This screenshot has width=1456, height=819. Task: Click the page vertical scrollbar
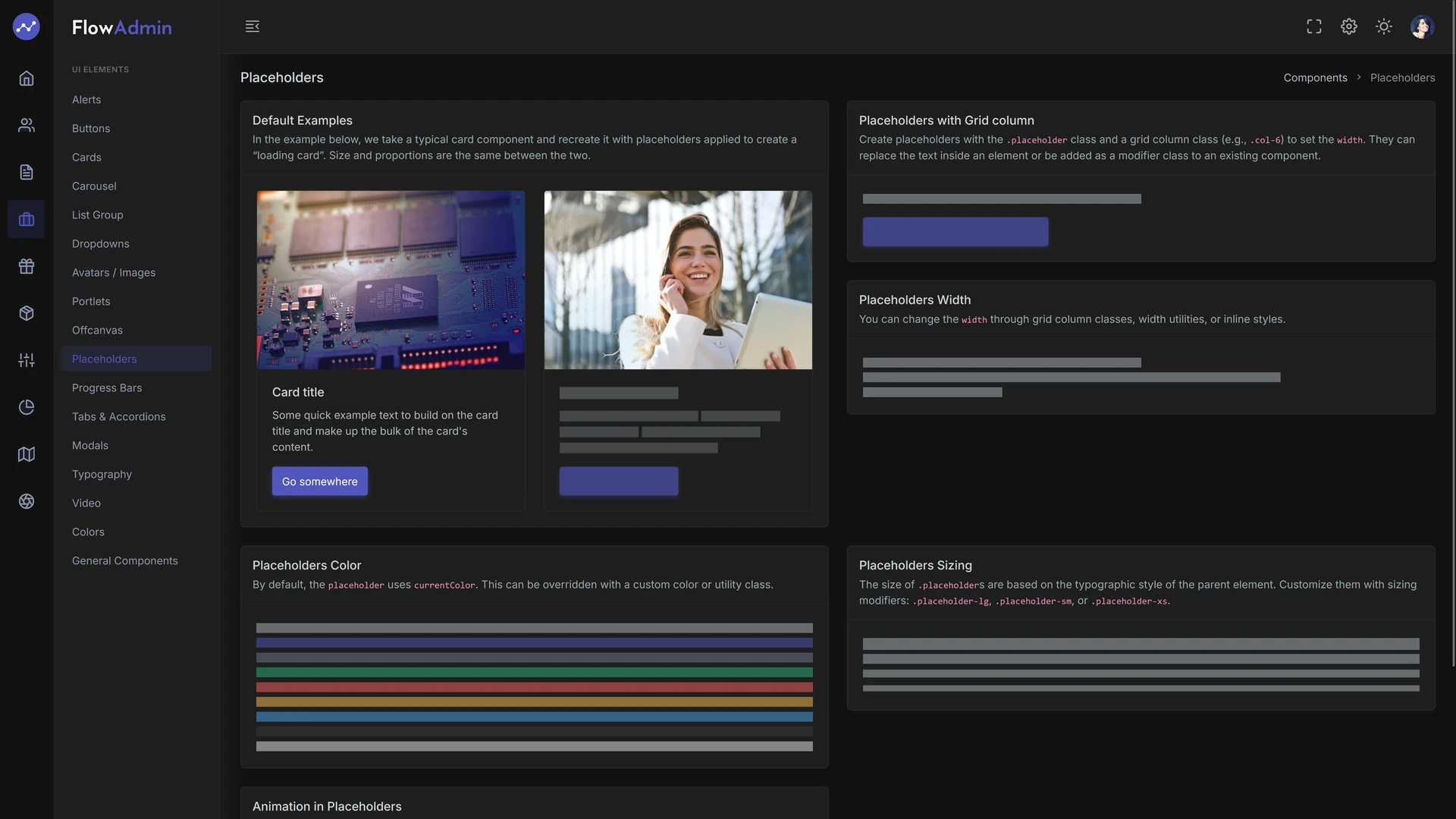pos(1453,334)
